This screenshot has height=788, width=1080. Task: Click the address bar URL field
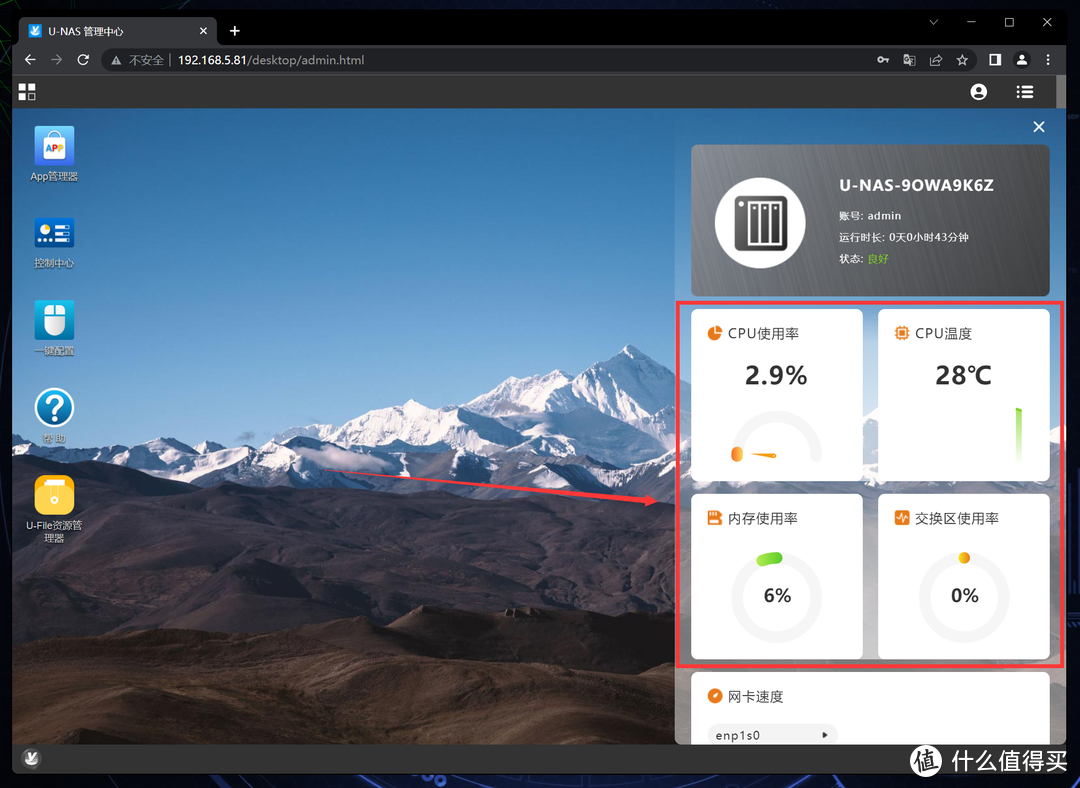pyautogui.click(x=500, y=60)
